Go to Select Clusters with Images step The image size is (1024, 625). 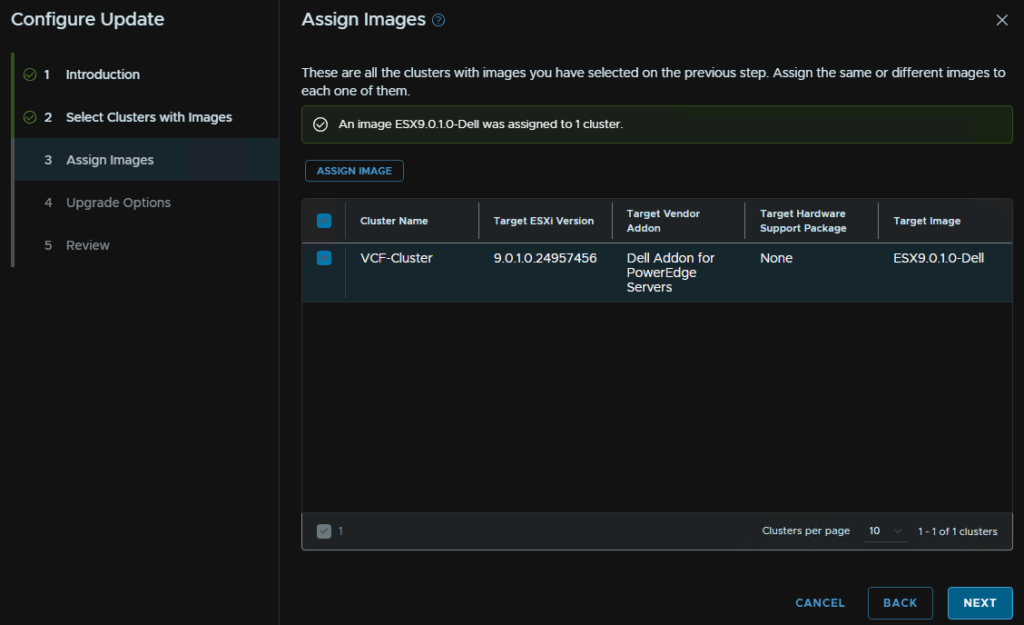(148, 118)
